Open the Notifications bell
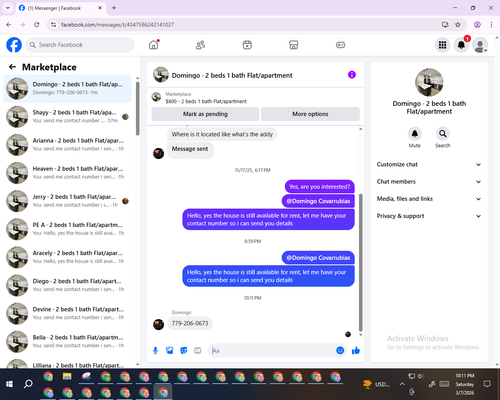This screenshot has height=400, width=500. click(x=461, y=45)
